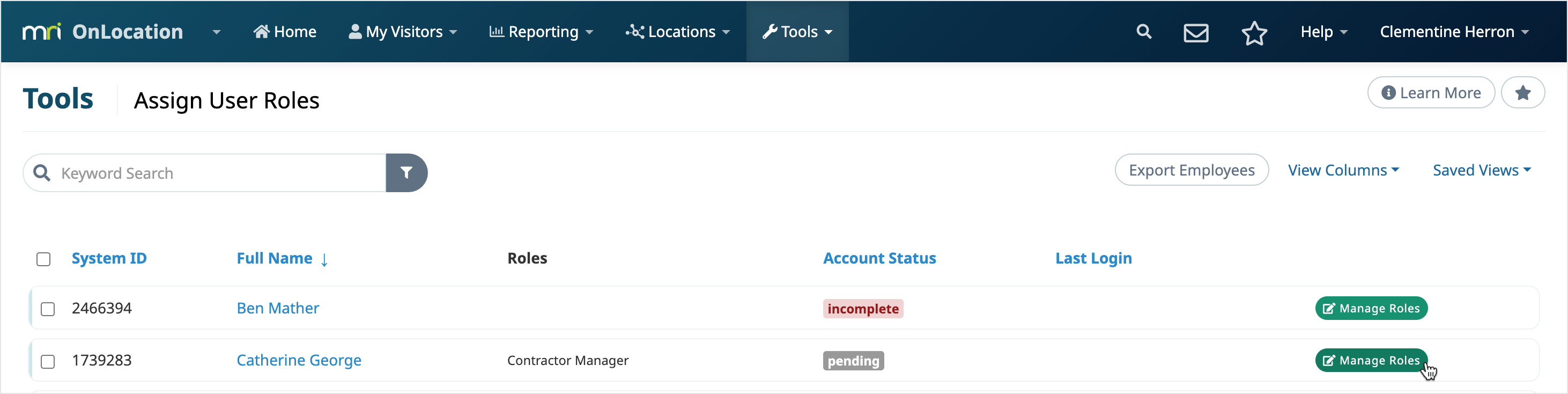Open the Tools menu
This screenshot has height=394, width=1568.
coord(797,32)
